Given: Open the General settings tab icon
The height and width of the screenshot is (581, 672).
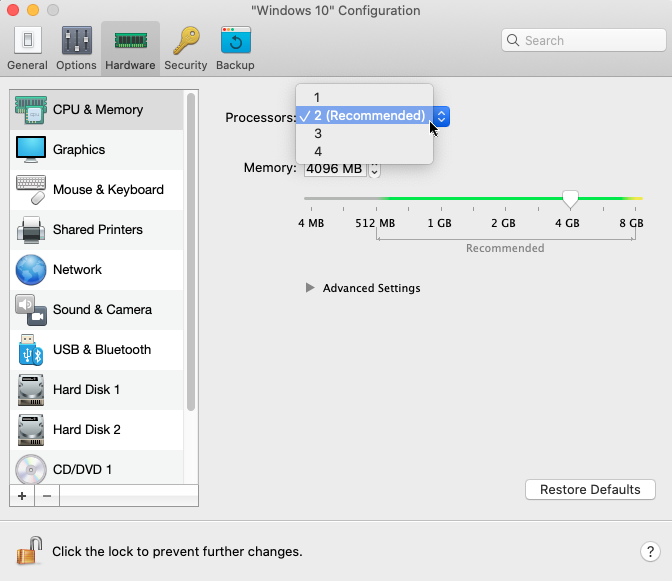Looking at the screenshot, I should tap(28, 40).
